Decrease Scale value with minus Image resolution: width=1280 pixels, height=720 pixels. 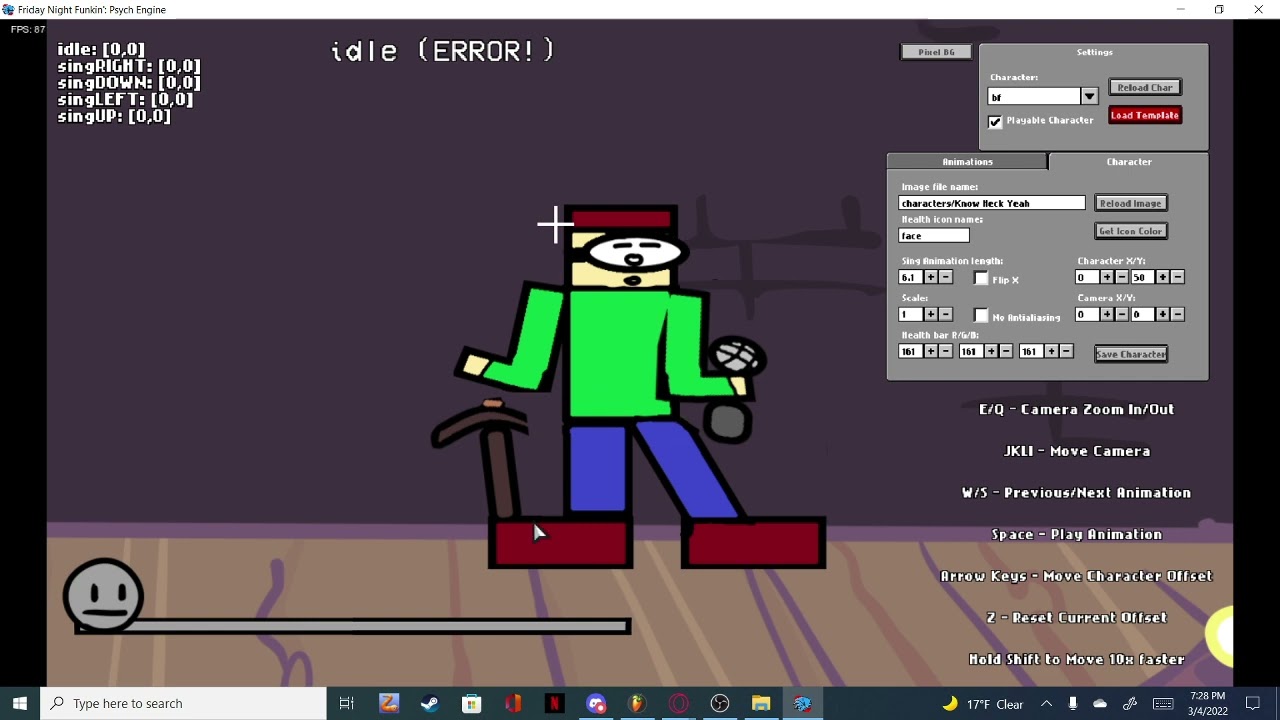coord(946,314)
